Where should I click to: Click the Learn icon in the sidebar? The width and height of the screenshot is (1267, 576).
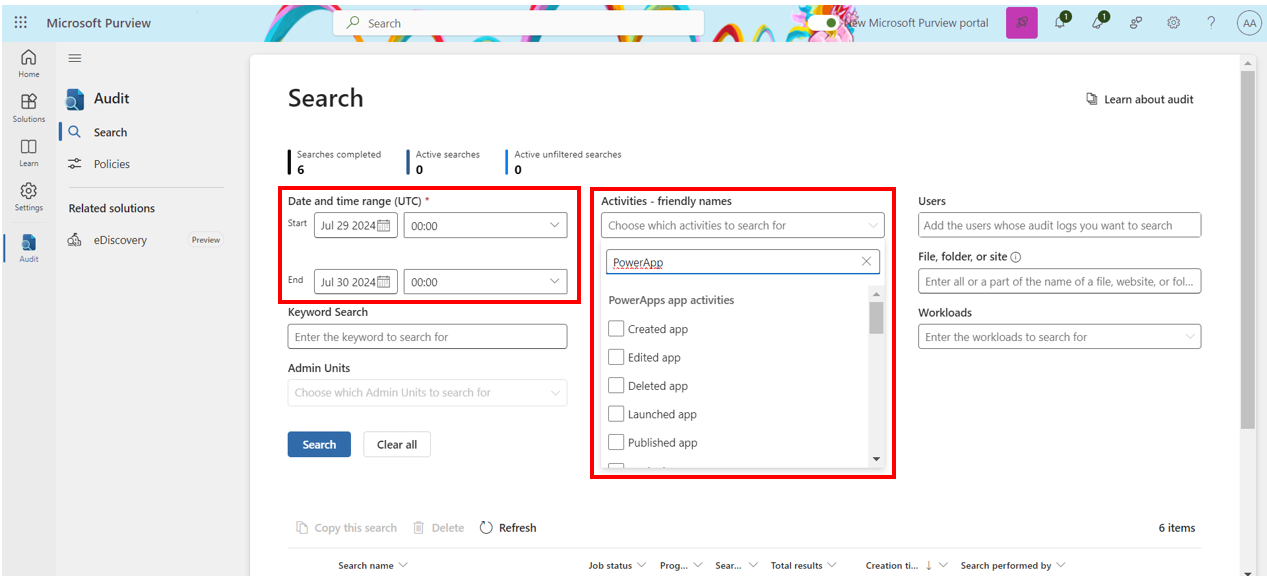point(28,150)
